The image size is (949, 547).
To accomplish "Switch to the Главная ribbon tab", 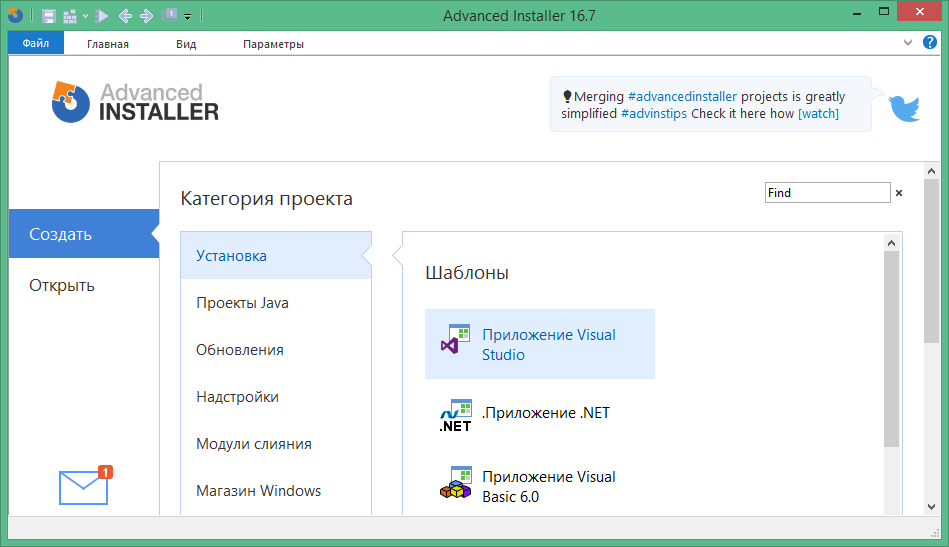I will pyautogui.click(x=107, y=44).
